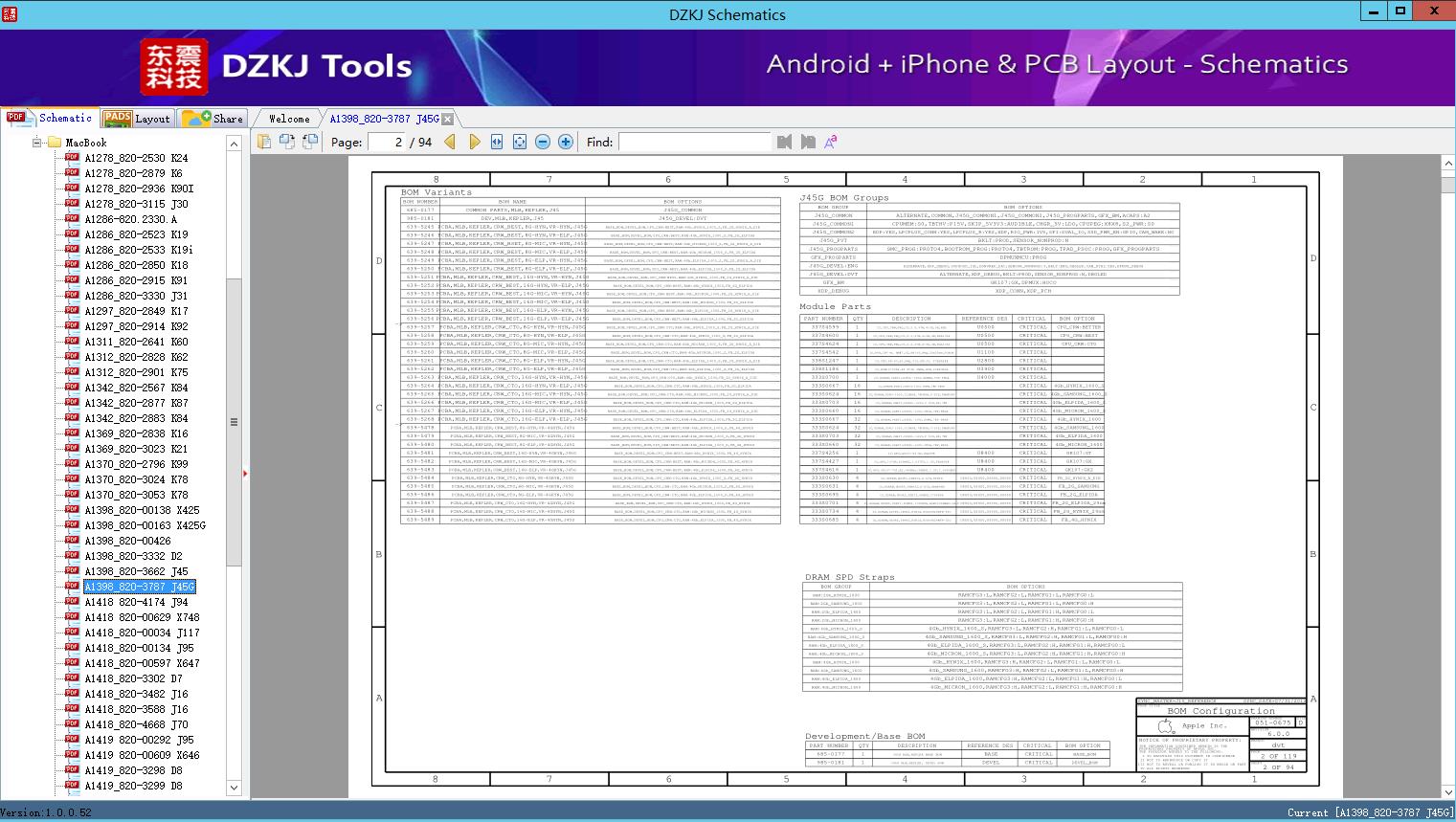The image size is (1456, 822).
Task: Fit the whole page in view
Action: (520, 142)
